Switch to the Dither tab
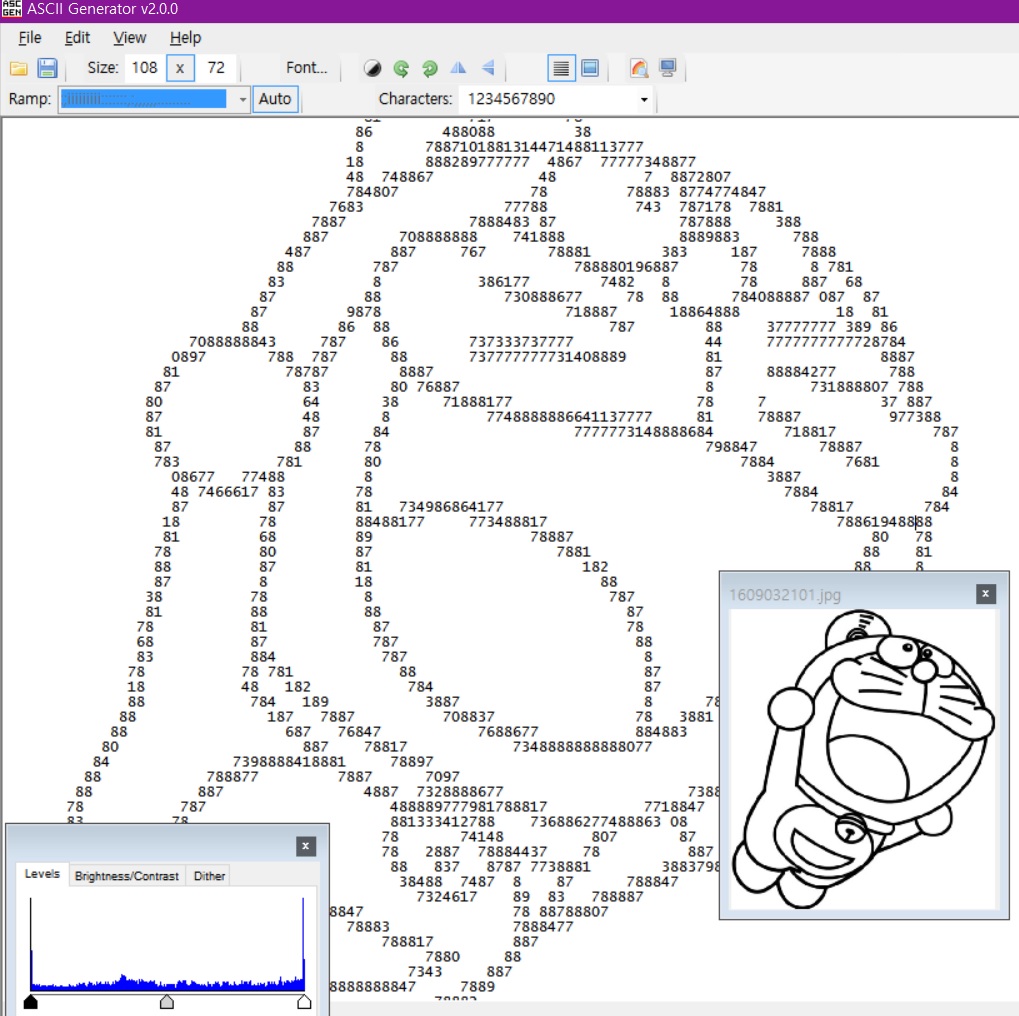The height and width of the screenshot is (1016, 1019). [209, 876]
